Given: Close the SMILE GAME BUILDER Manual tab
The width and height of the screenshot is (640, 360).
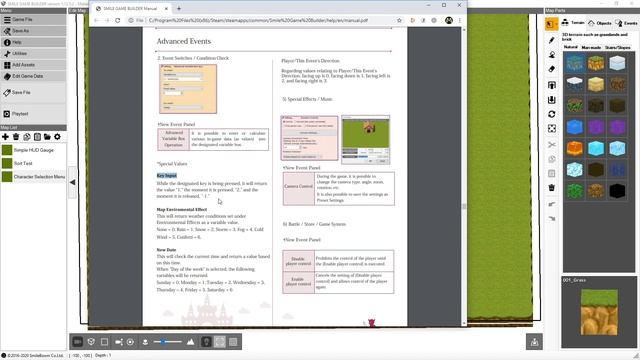Looking at the screenshot, I should (166, 9).
